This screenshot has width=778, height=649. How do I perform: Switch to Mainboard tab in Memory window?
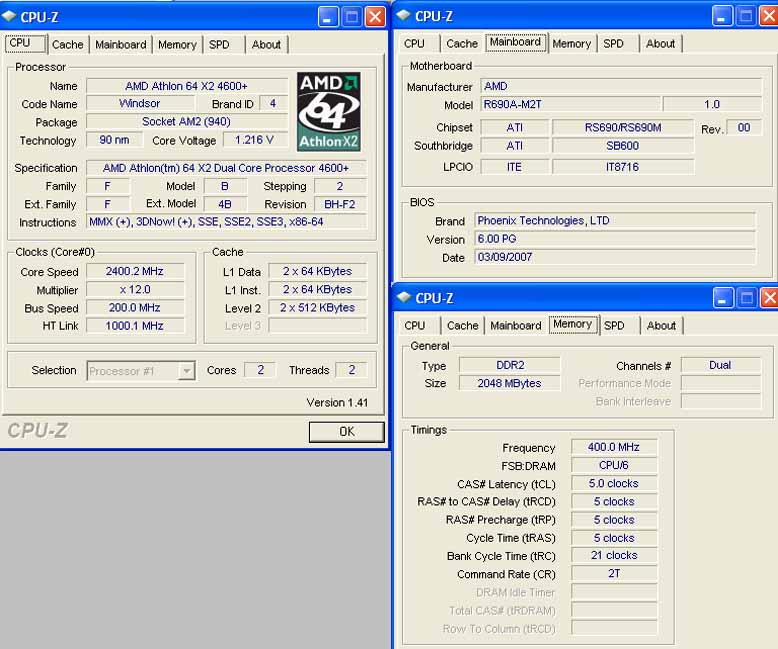point(516,325)
